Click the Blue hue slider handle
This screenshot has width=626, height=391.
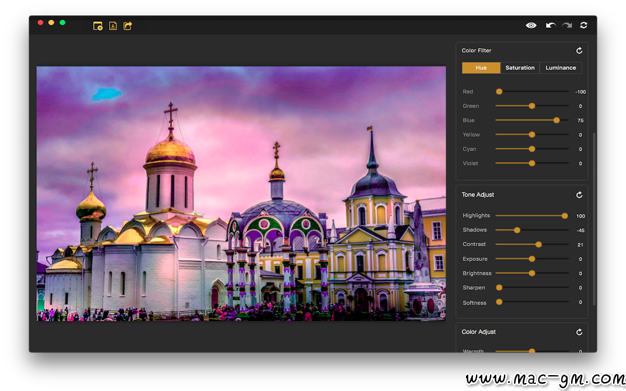pyautogui.click(x=557, y=120)
